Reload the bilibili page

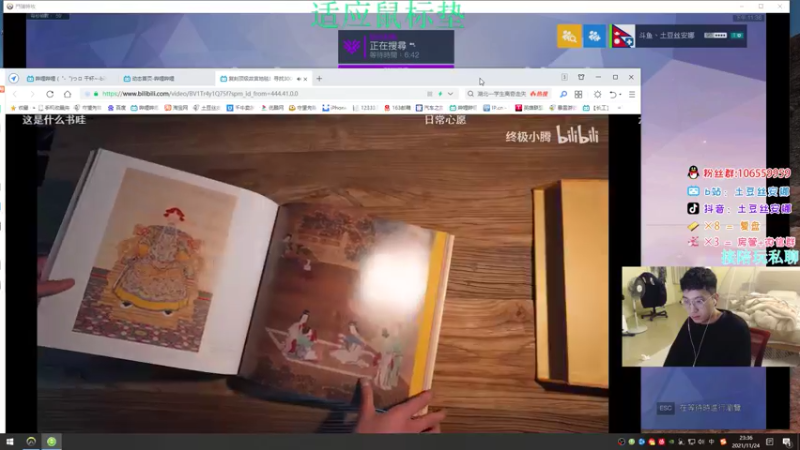pyautogui.click(x=50, y=94)
